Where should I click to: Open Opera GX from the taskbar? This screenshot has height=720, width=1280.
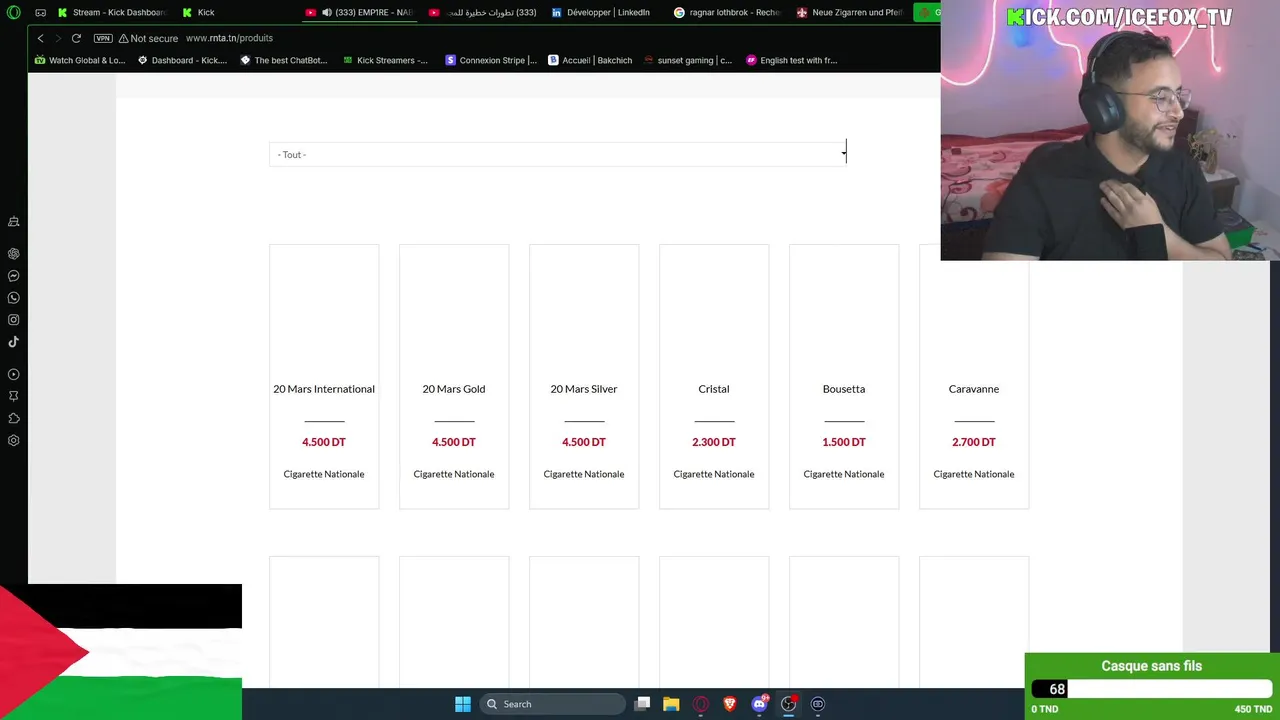click(x=701, y=704)
